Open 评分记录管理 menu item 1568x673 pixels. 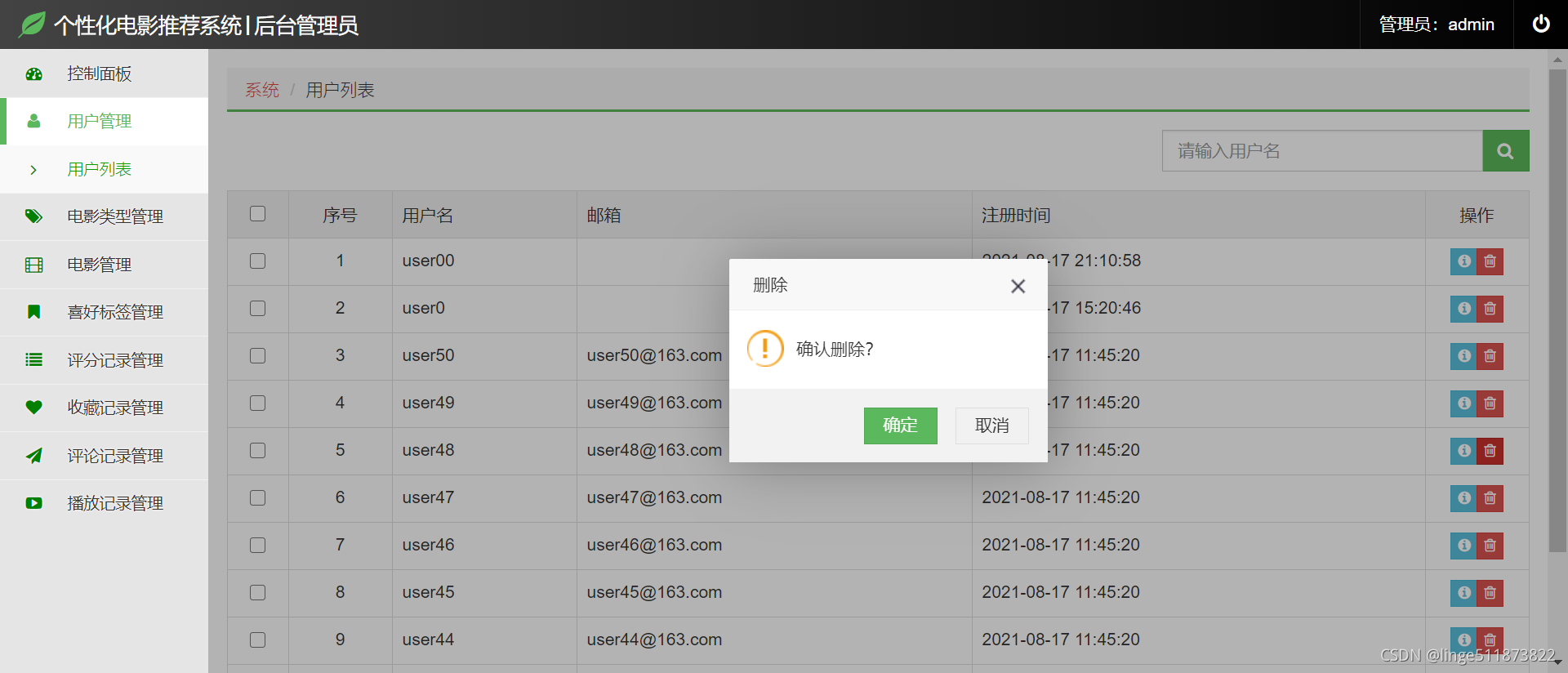tap(104, 360)
